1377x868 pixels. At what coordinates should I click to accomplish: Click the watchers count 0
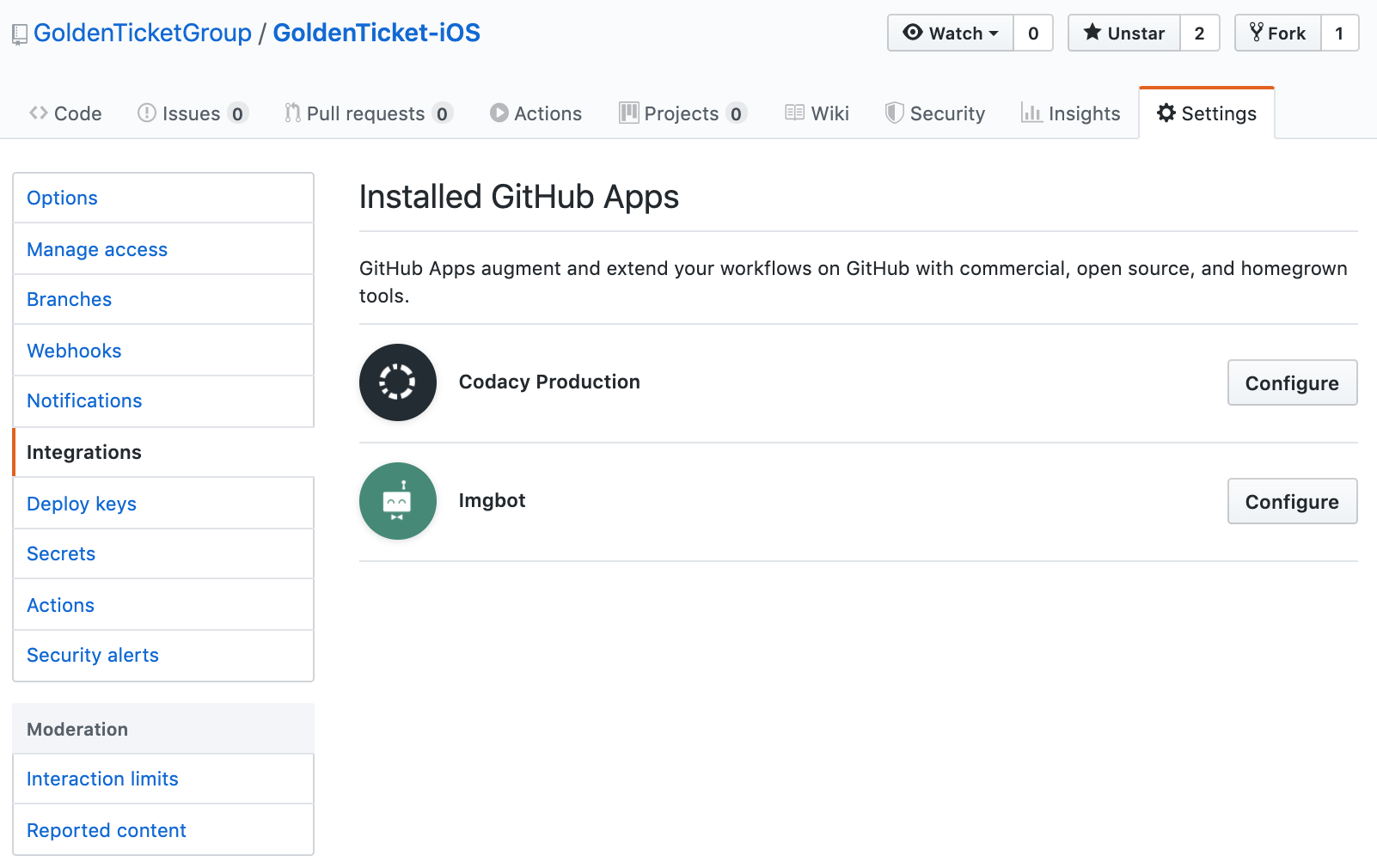coord(1033,34)
